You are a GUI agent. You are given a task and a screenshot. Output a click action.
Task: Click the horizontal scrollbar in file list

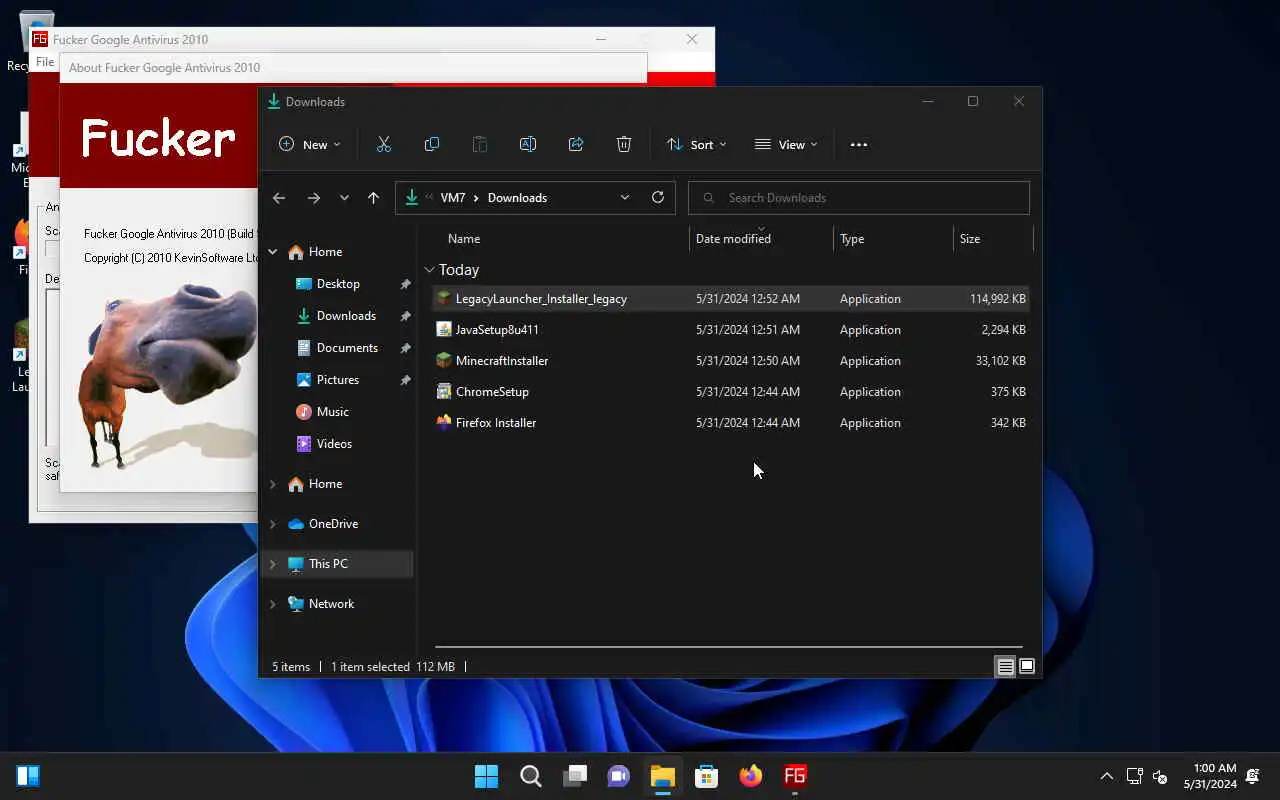coord(729,647)
